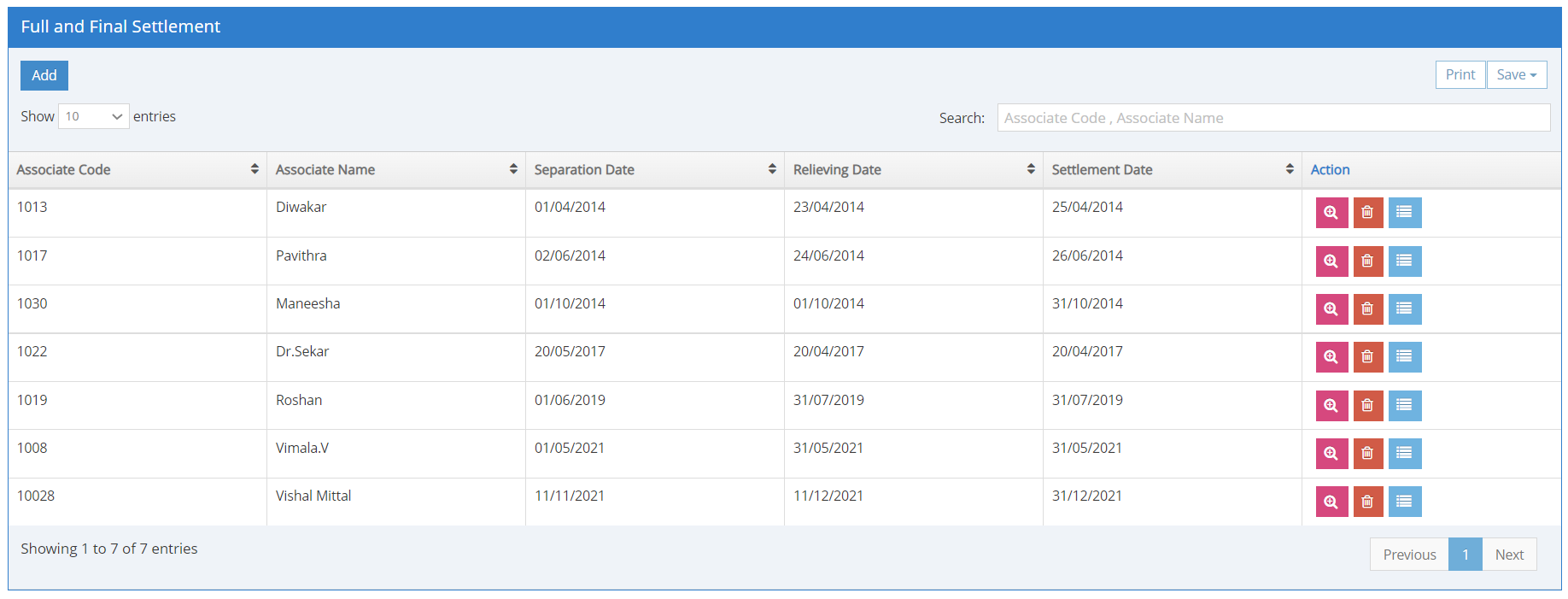This screenshot has height=599, width=1568.
Task: Click the trash icon for associate 1013
Action: [1367, 213]
